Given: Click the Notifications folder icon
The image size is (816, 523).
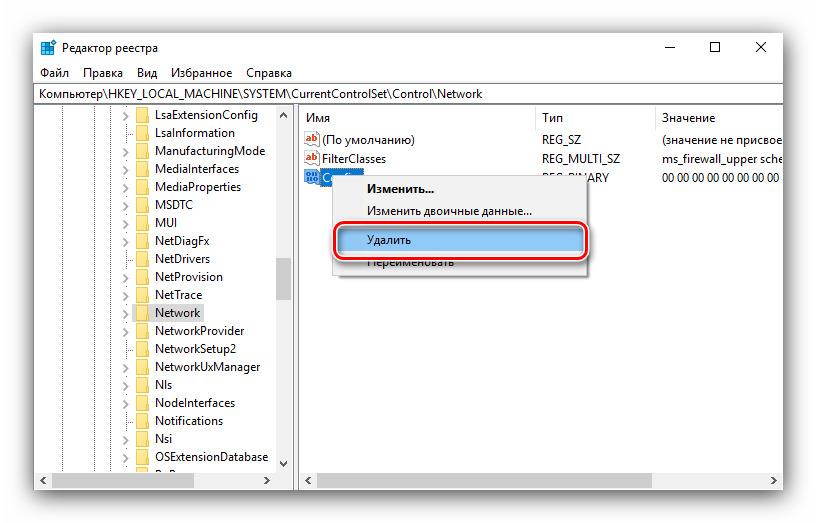Looking at the screenshot, I should [x=141, y=421].
